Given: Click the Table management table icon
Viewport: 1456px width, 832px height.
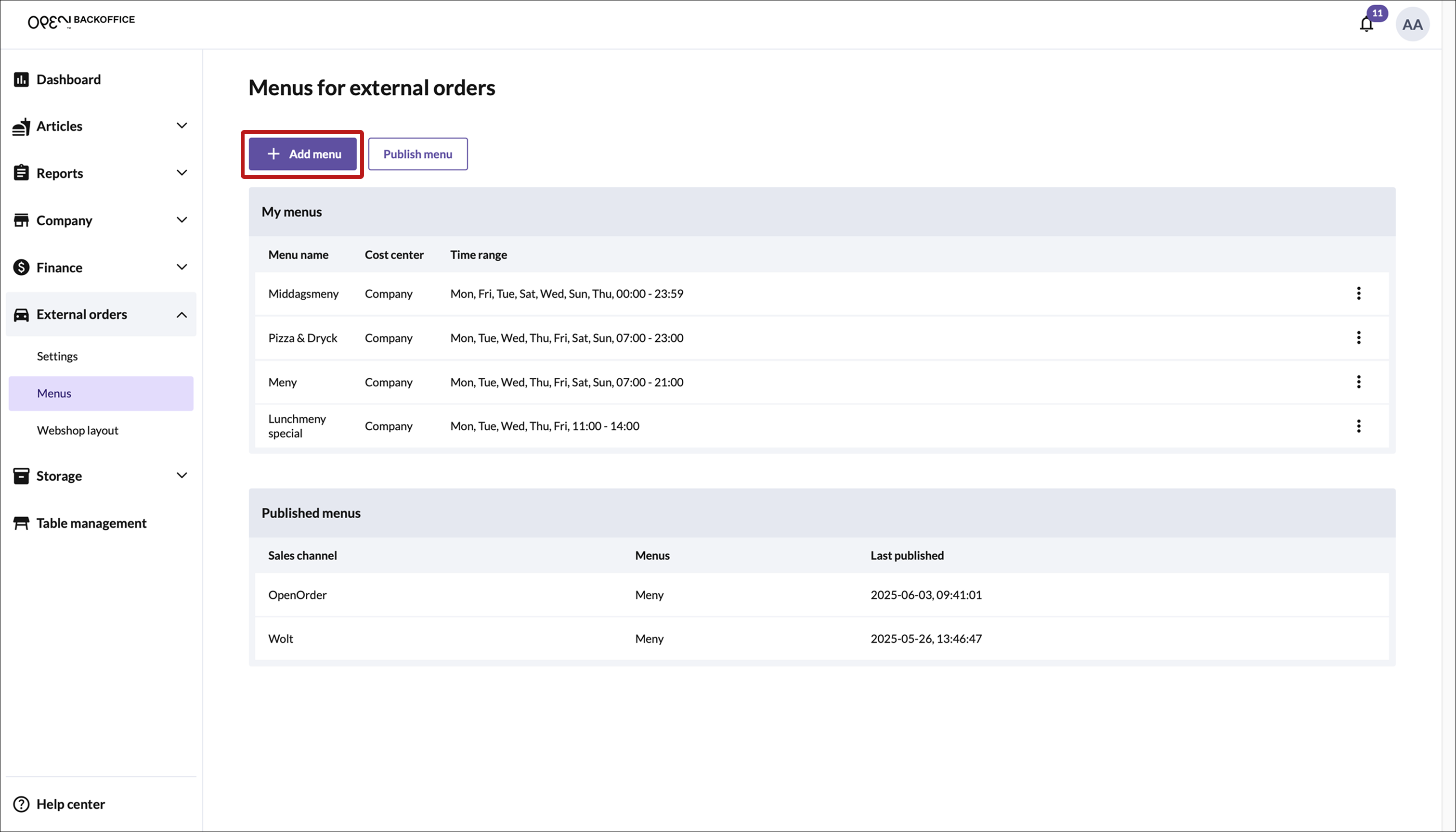Looking at the screenshot, I should point(21,524).
